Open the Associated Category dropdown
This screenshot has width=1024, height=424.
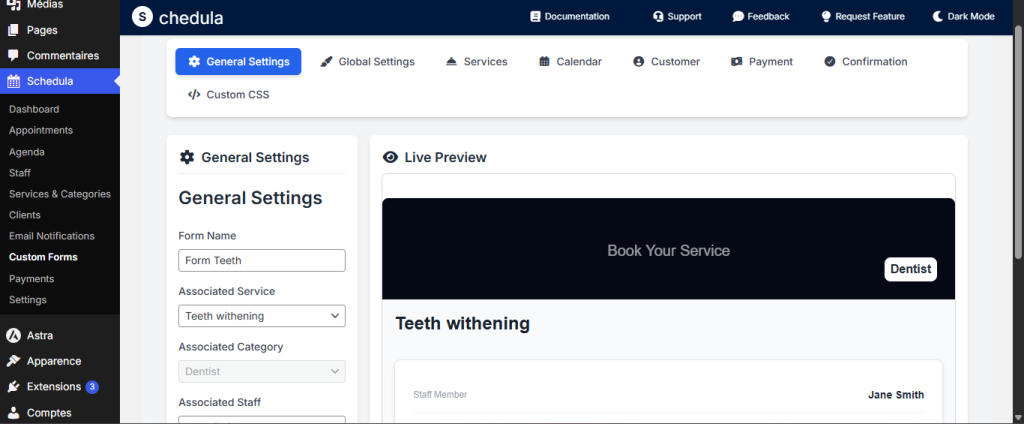262,371
